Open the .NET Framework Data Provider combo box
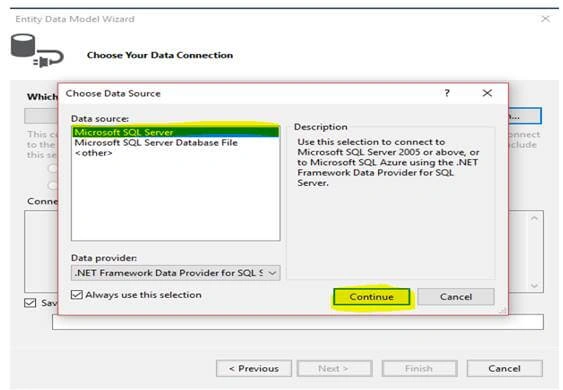563x390 pixels. click(x=176, y=273)
